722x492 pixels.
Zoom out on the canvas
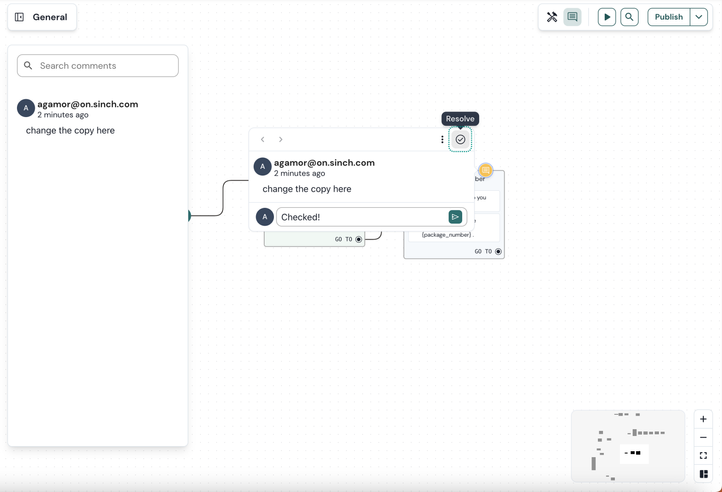703,437
